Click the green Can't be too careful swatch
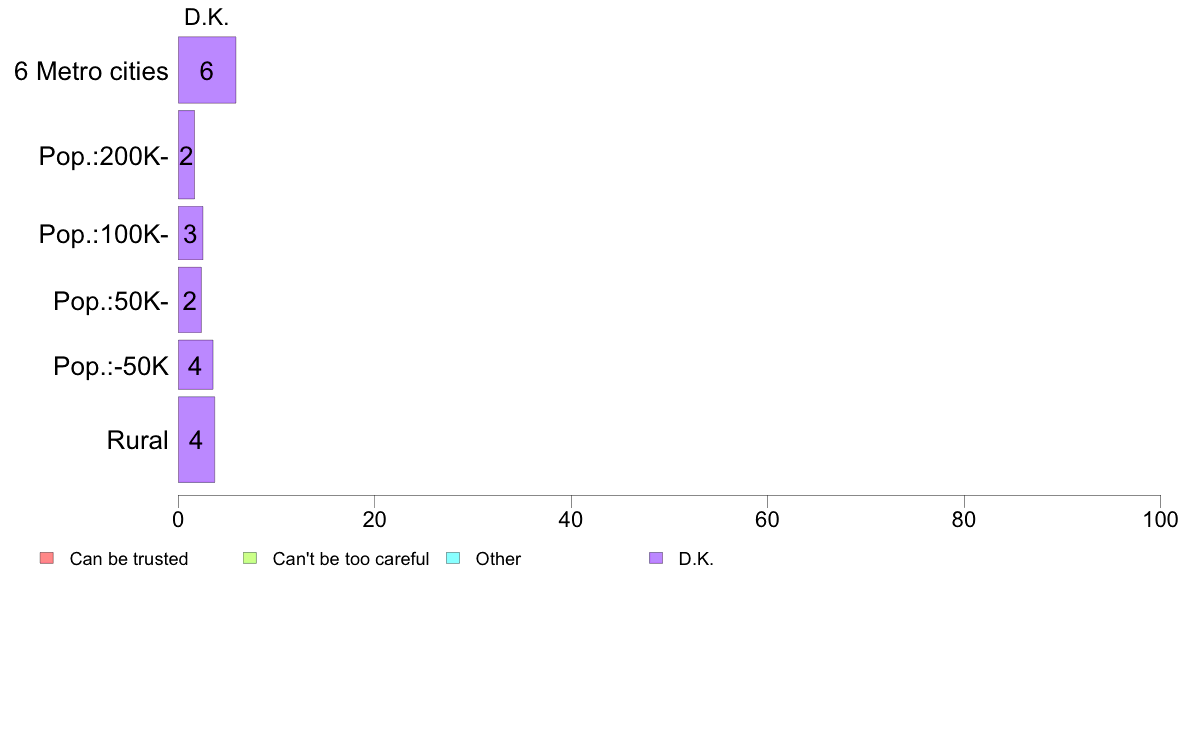Viewport: 1188px width, 736px height. 250,559
